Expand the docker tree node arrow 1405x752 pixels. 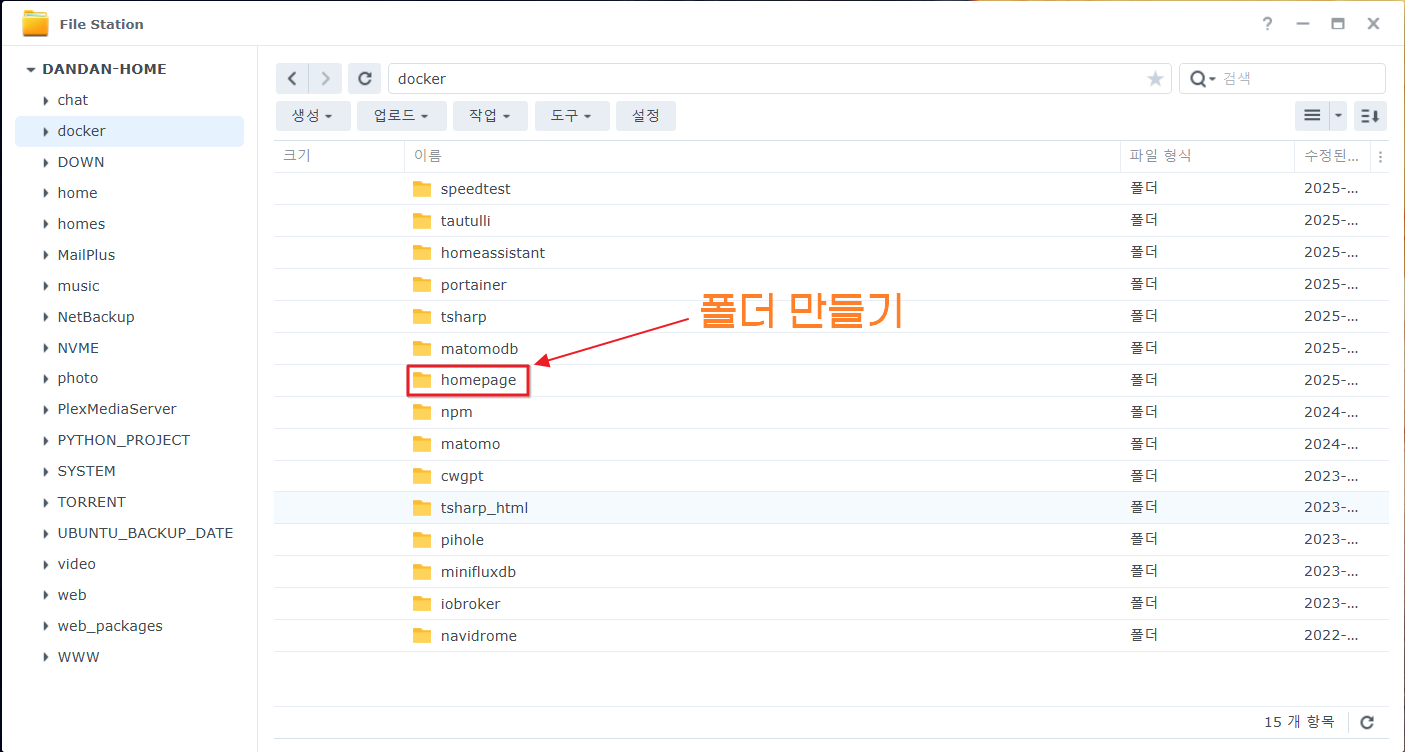coord(46,131)
